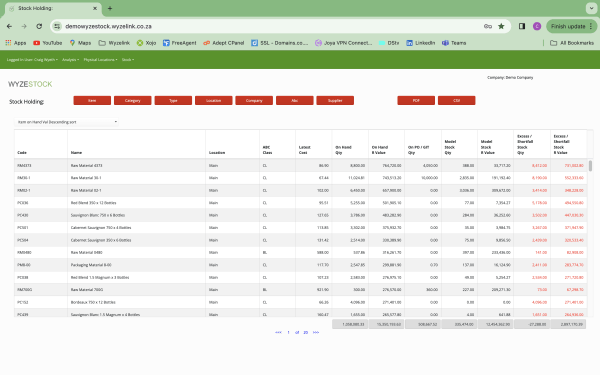The width and height of the screenshot is (600, 375).
Task: Reload the page with the refresh icon
Action: point(39,26)
